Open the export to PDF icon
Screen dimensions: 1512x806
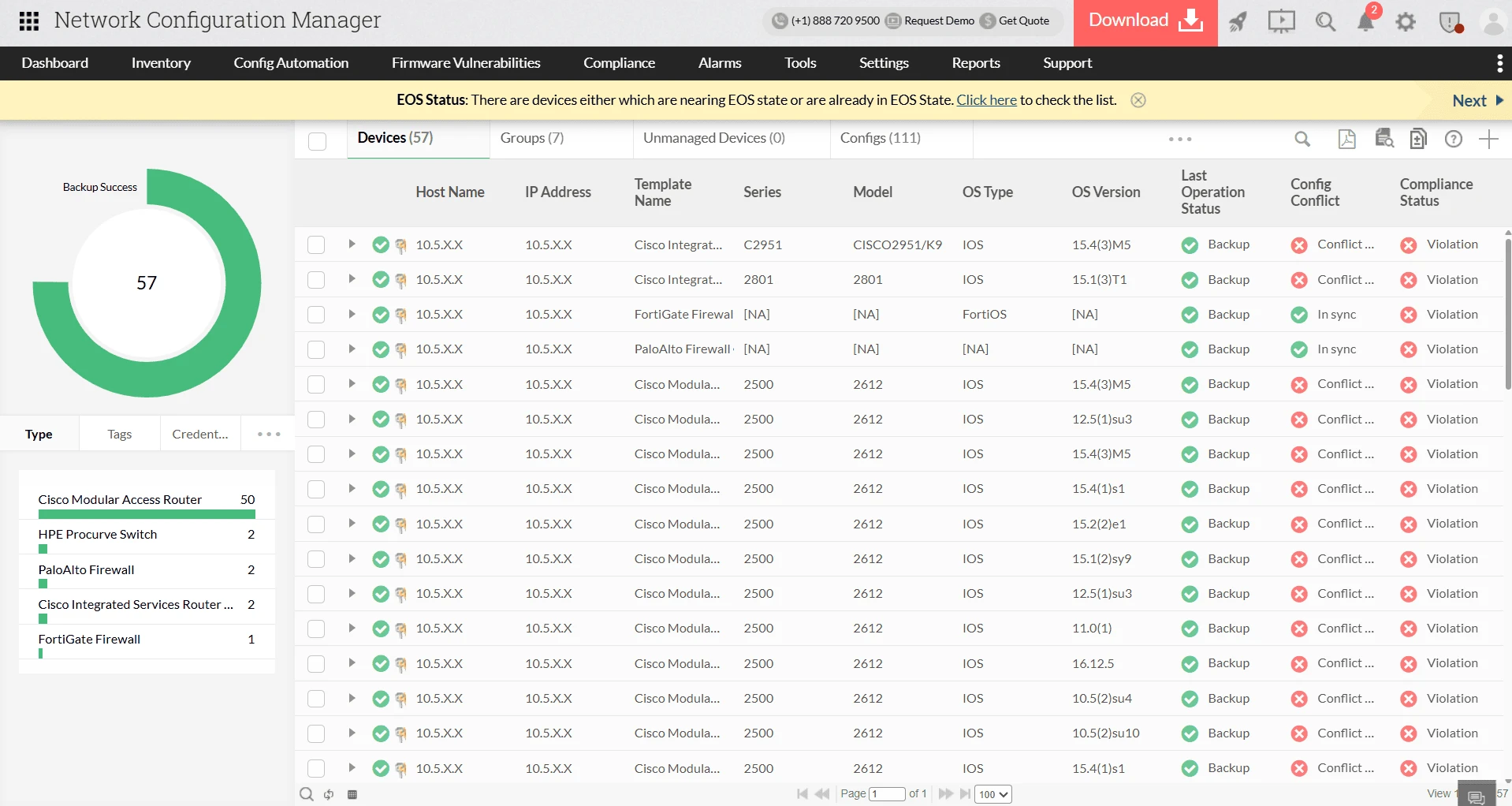1346,139
